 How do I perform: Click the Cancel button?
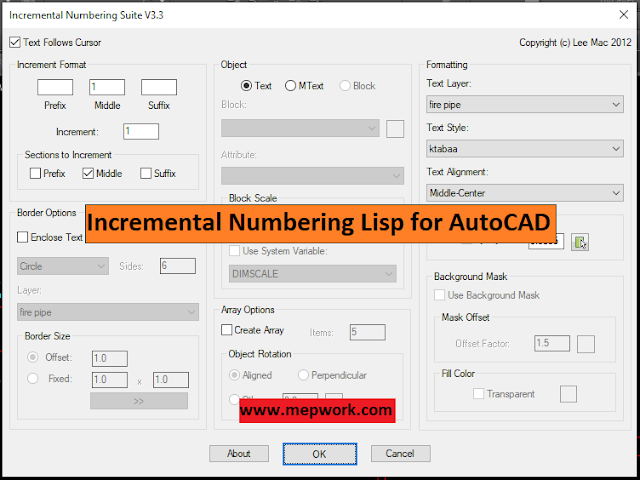coord(400,453)
